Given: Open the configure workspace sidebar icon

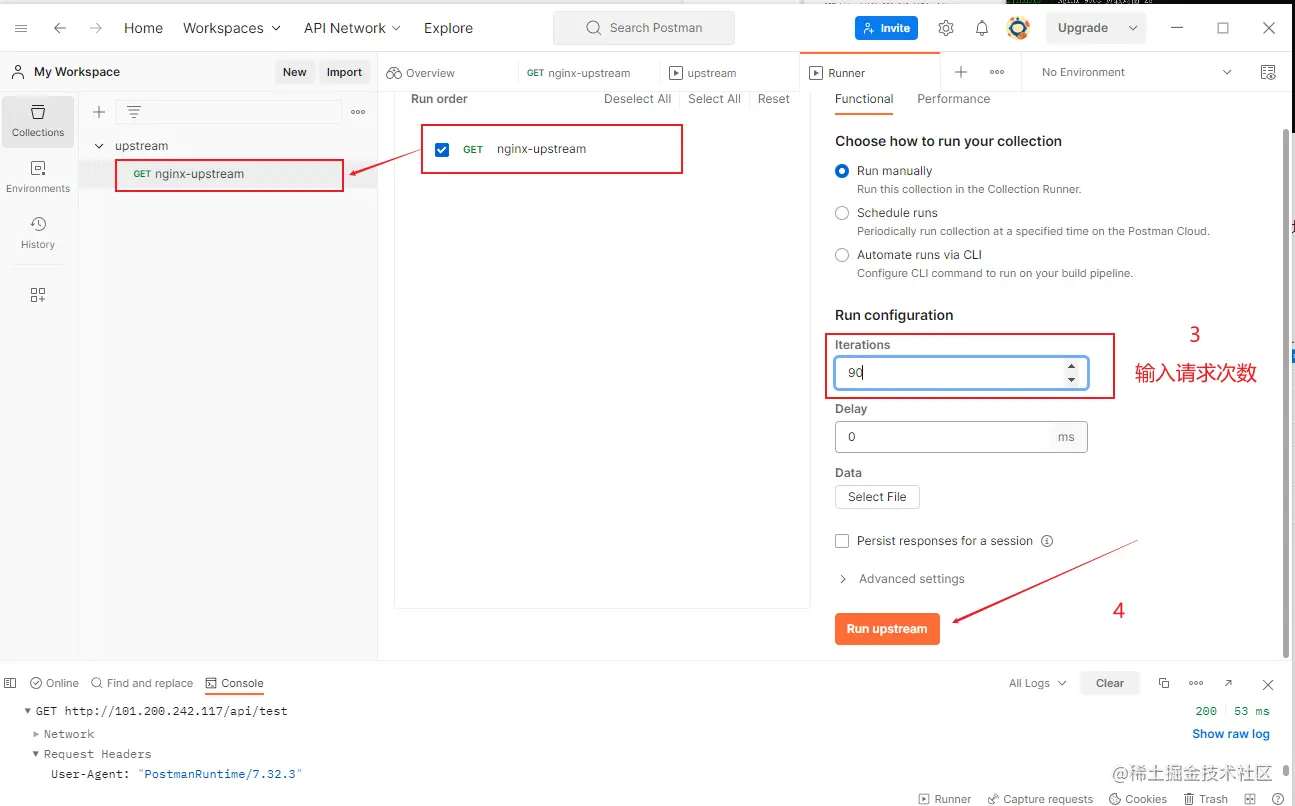Looking at the screenshot, I should coord(38,295).
